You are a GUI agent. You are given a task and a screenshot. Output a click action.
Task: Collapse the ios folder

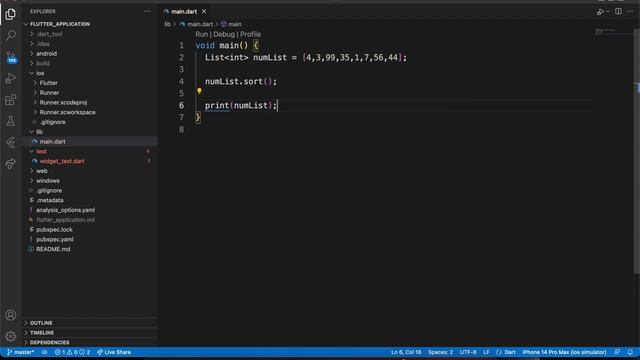coord(40,73)
